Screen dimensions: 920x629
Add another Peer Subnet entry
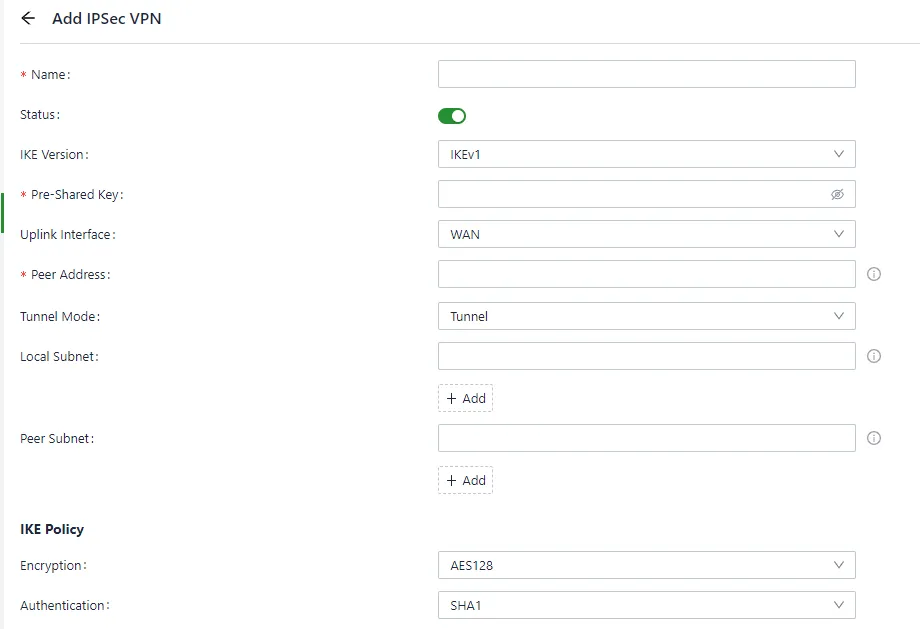(465, 481)
